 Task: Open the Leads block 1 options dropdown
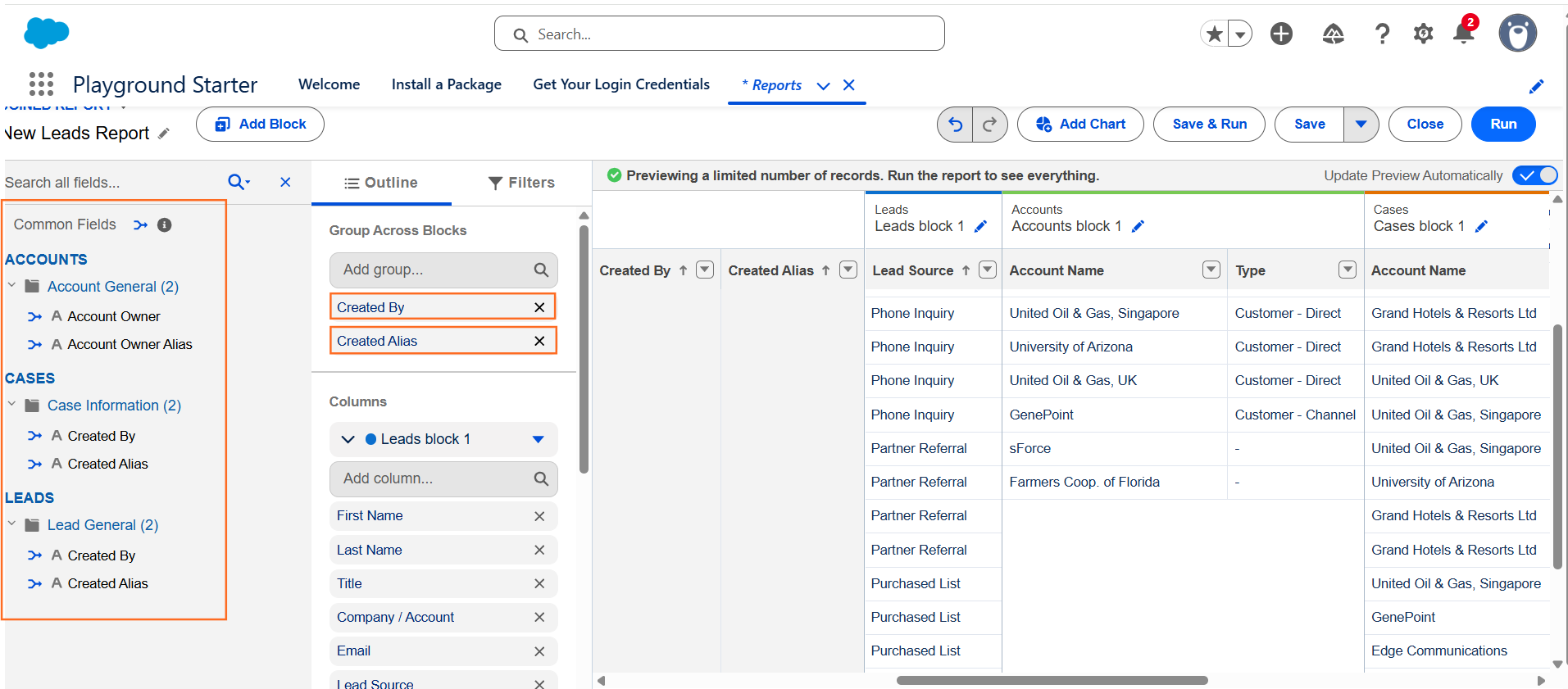[x=538, y=439]
